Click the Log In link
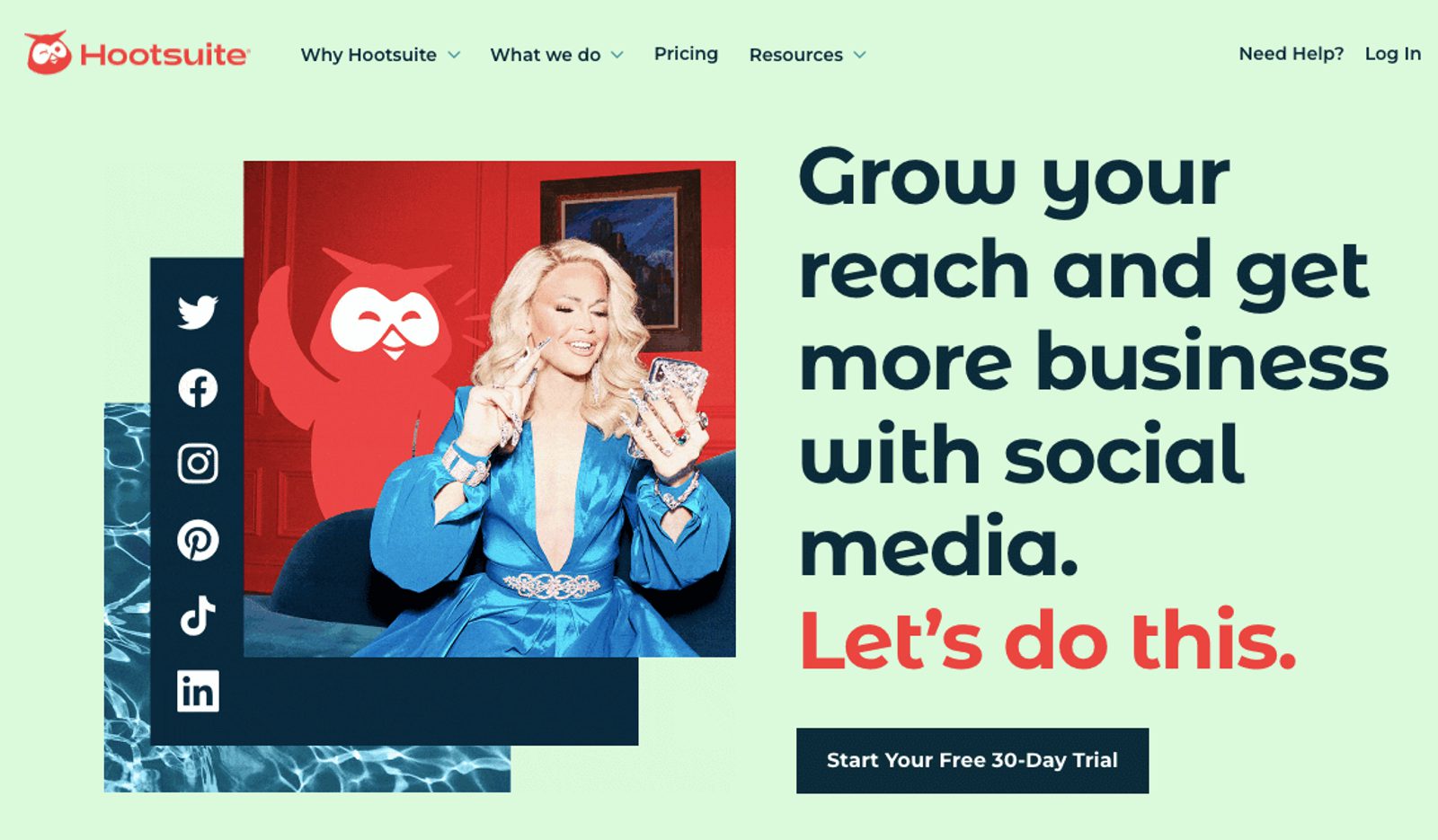 pos(1393,54)
